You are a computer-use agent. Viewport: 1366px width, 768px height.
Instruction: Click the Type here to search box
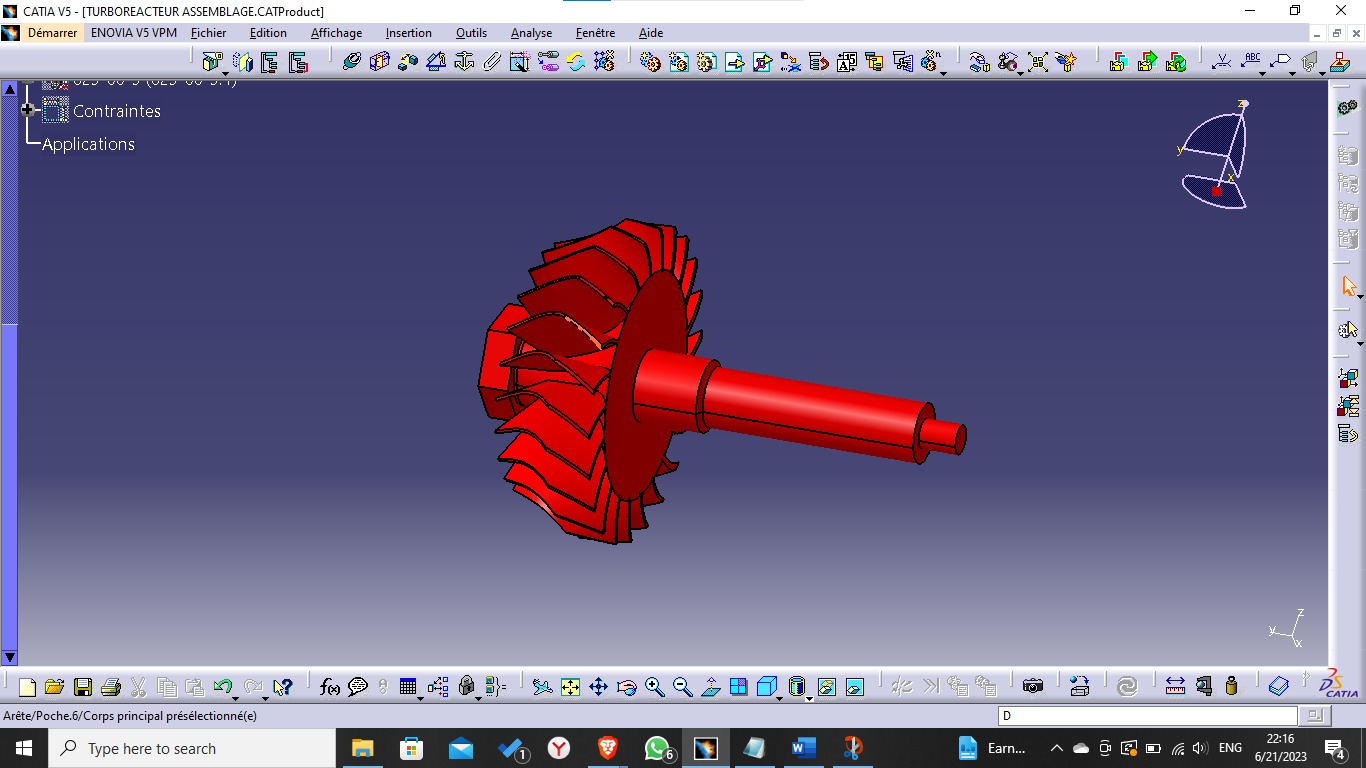coord(191,748)
